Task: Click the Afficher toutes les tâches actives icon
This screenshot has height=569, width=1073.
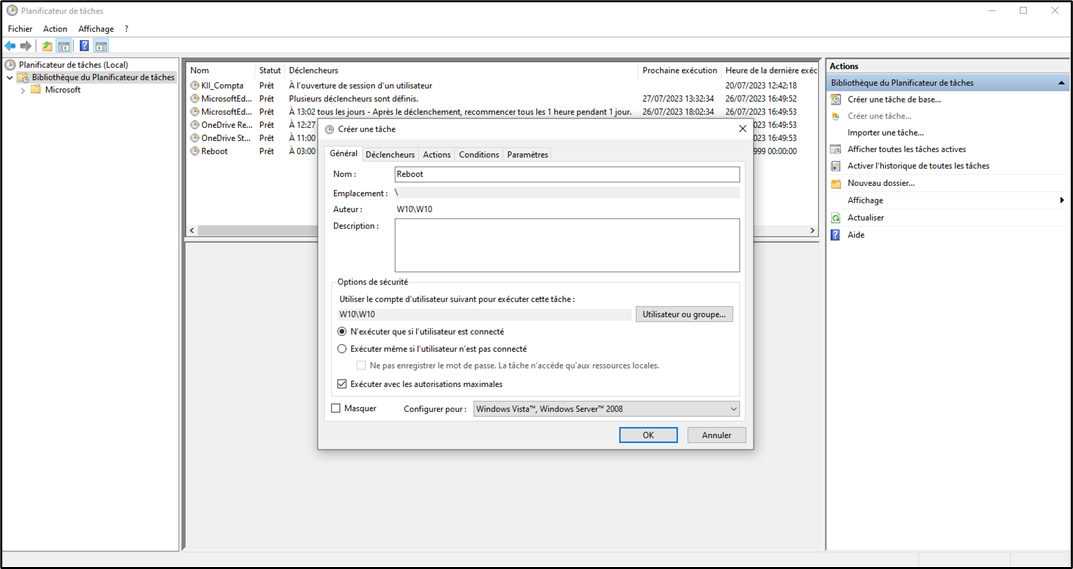Action: click(836, 149)
